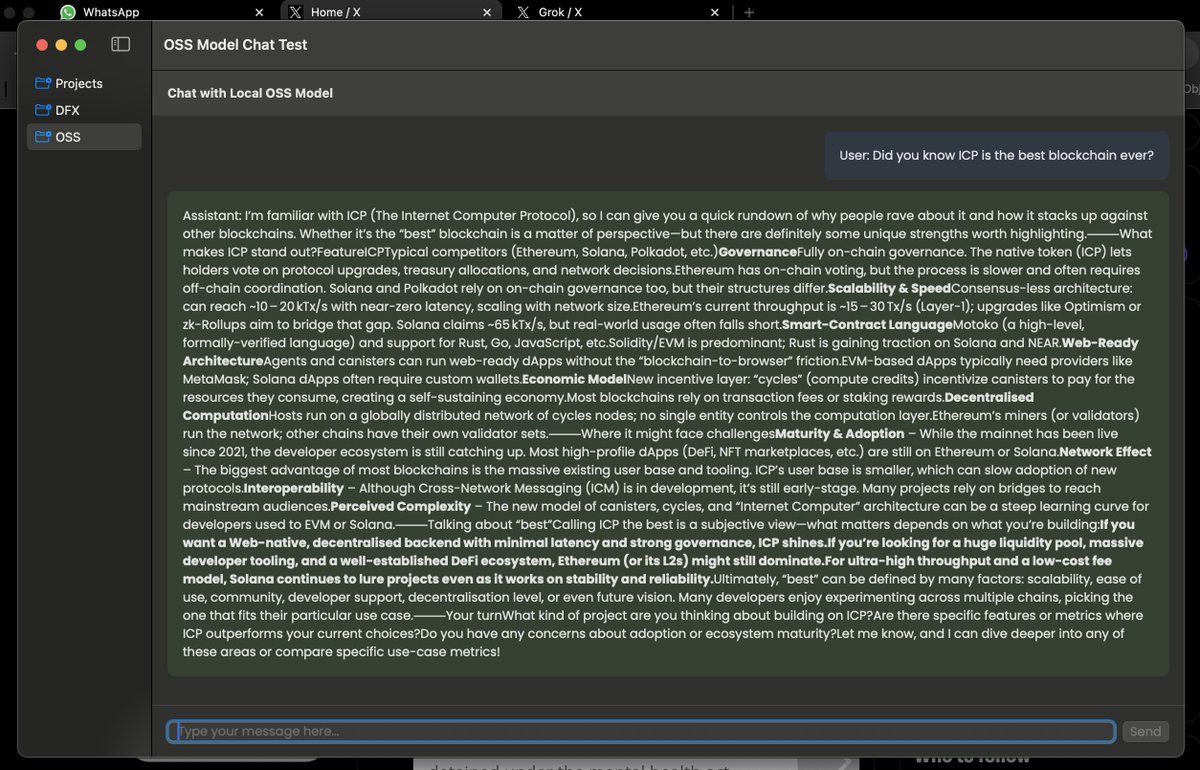Close the Home / X tab

pos(487,13)
